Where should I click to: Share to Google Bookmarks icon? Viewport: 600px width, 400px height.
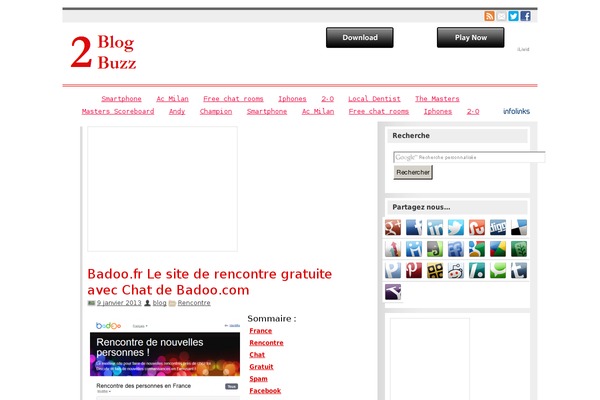[477, 249]
